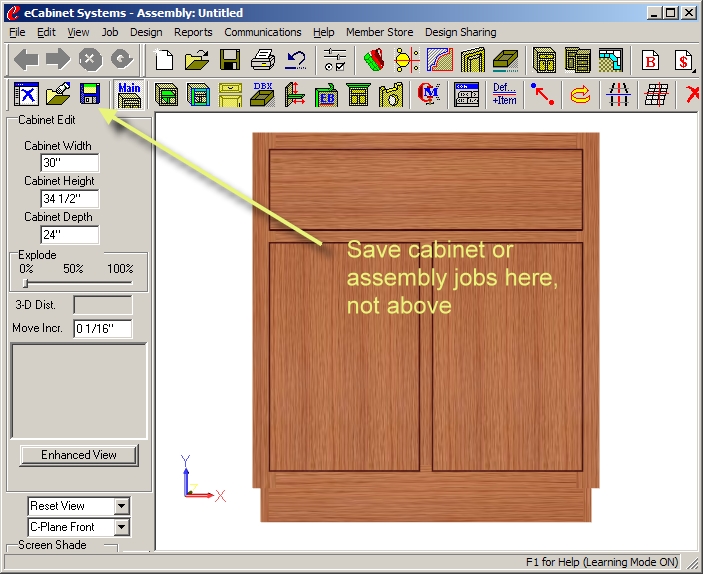Select the blue-red move arrow tool
The height and width of the screenshot is (574, 703).
542,94
